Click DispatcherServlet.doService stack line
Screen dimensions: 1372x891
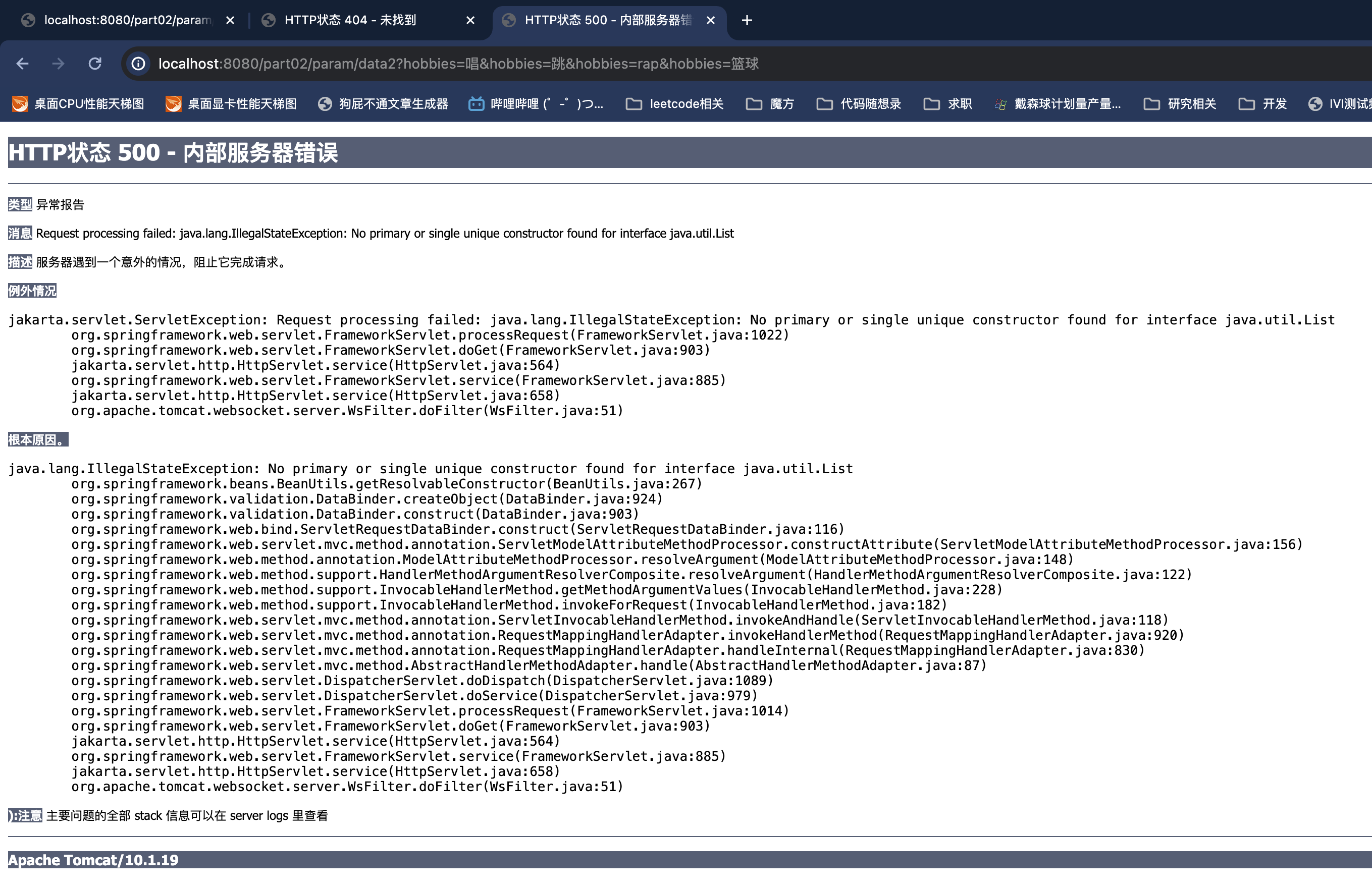[x=414, y=696]
